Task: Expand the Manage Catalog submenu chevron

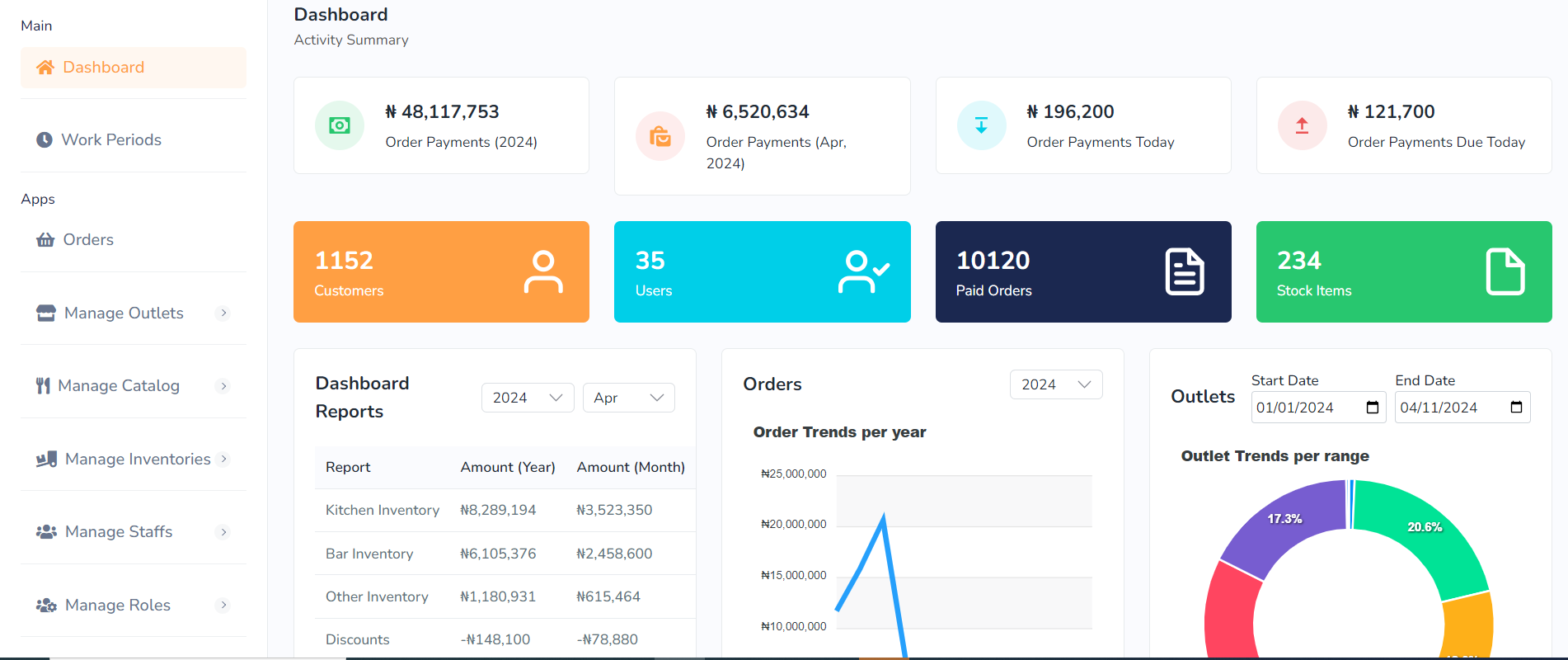Action: pyautogui.click(x=223, y=386)
